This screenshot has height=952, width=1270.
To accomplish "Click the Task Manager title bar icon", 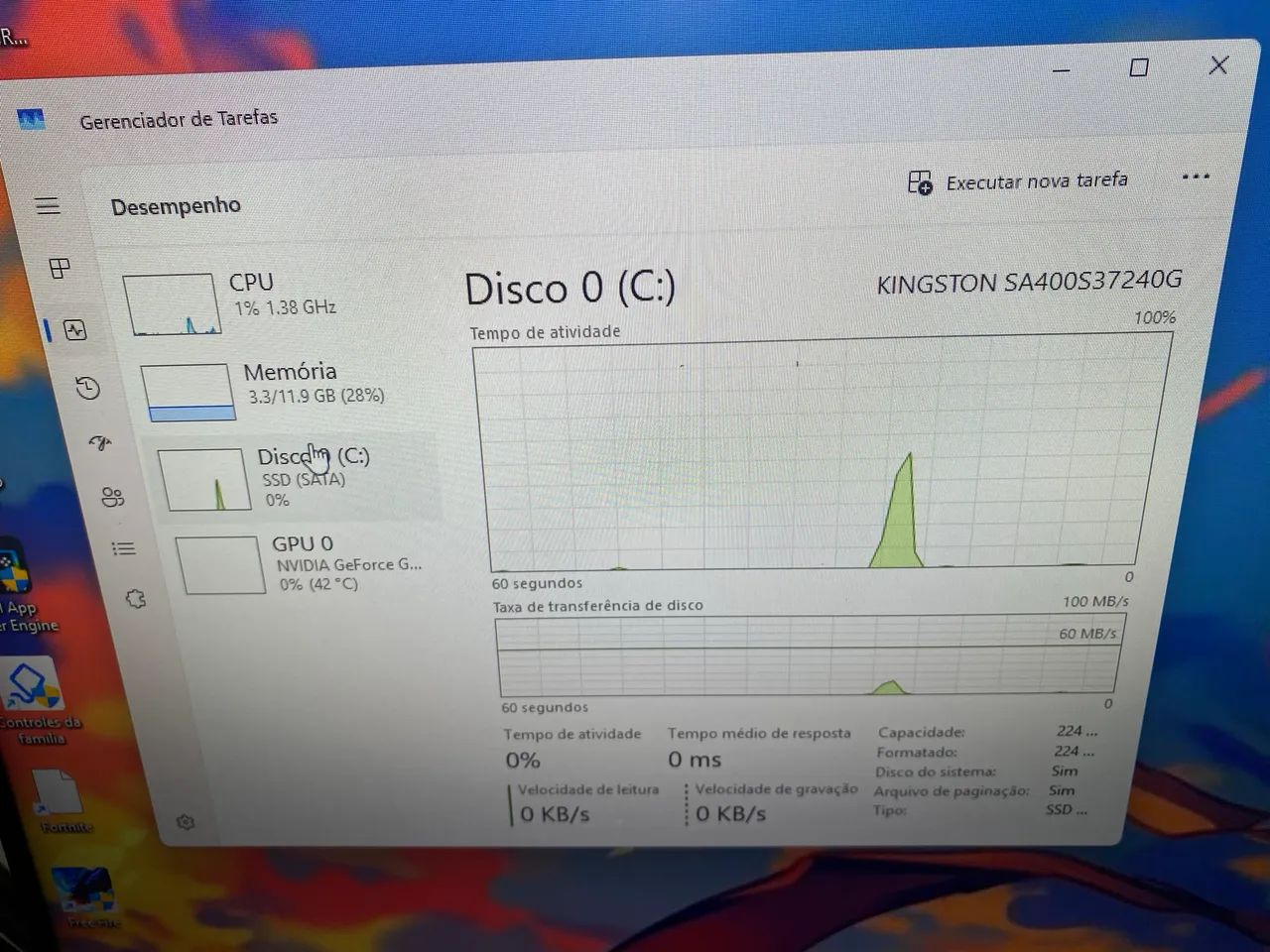I will pos(31,120).
